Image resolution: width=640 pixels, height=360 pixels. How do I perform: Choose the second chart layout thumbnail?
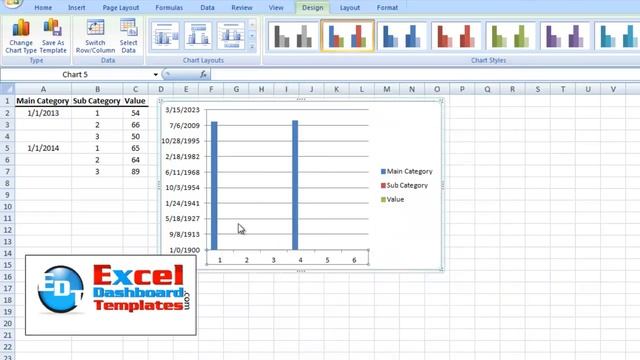click(x=198, y=36)
